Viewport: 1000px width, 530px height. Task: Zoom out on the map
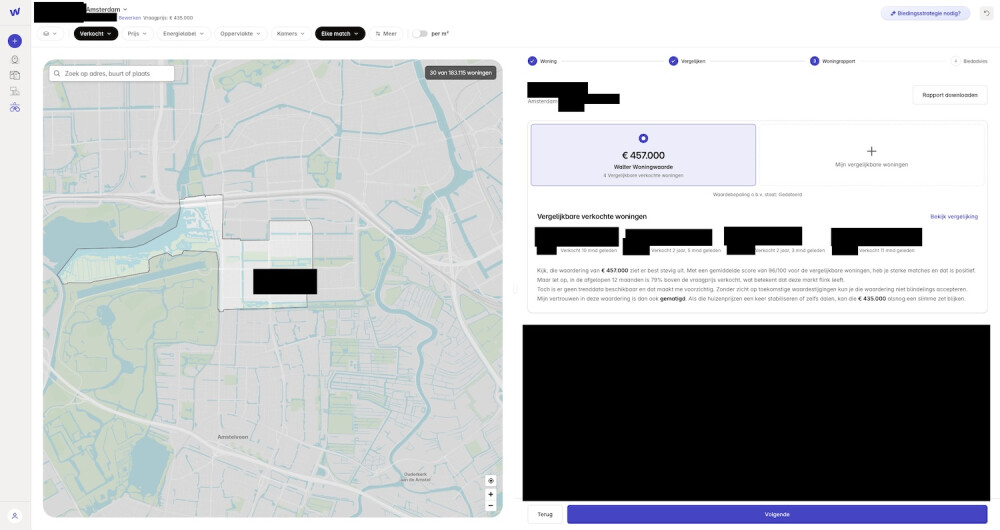pos(490,506)
